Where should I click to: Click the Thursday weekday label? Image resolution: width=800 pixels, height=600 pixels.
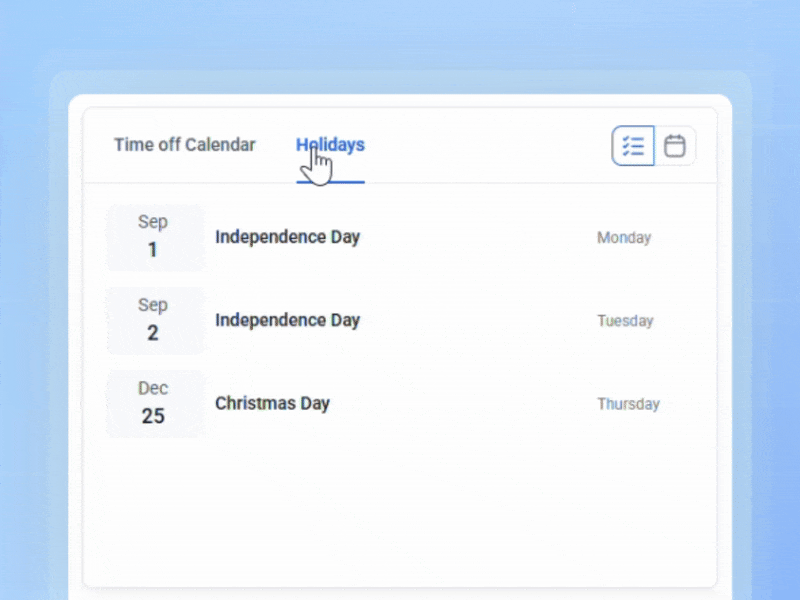point(628,404)
